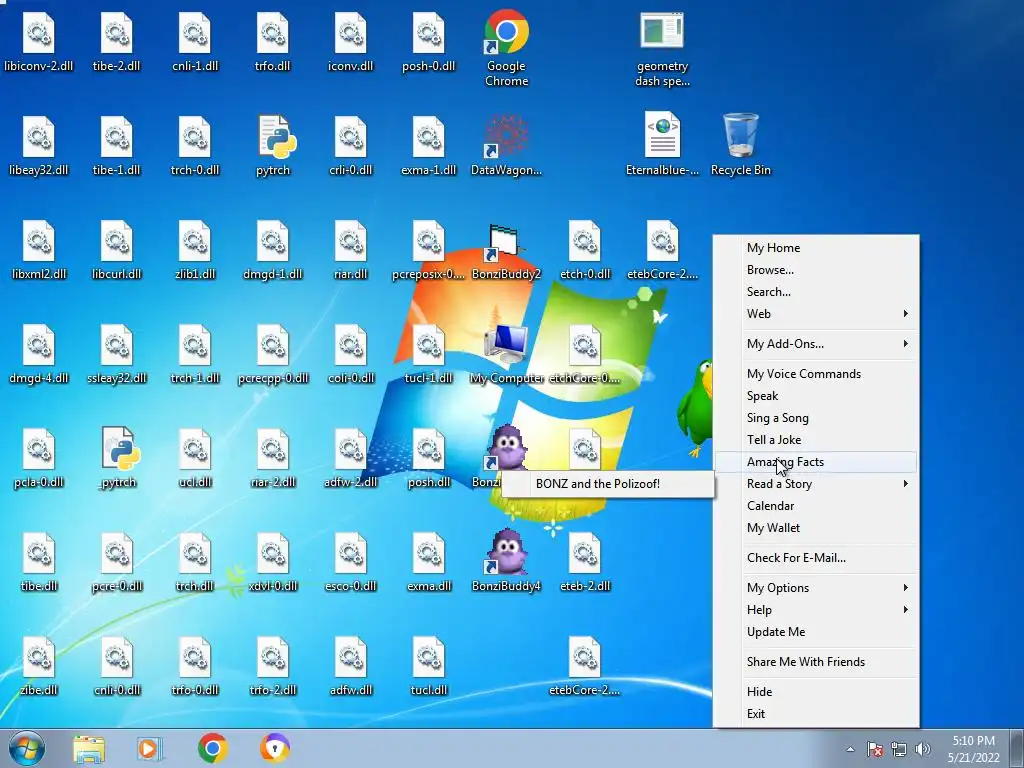
Task: Choose Tell a Joke menu entry
Action: [x=816, y=440]
